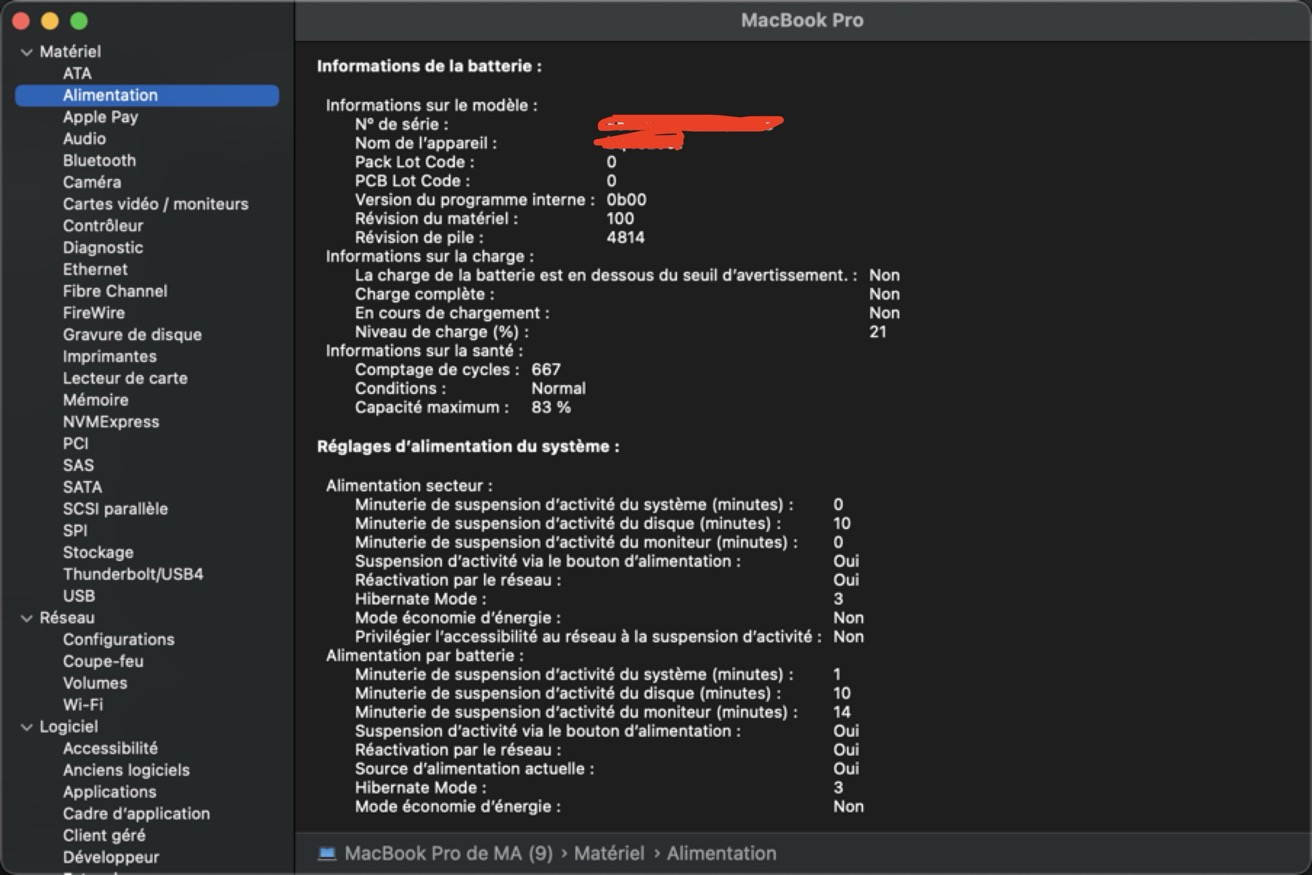Click the laptop icon in path bar
Viewport: 1312px width, 875px height.
coord(327,853)
